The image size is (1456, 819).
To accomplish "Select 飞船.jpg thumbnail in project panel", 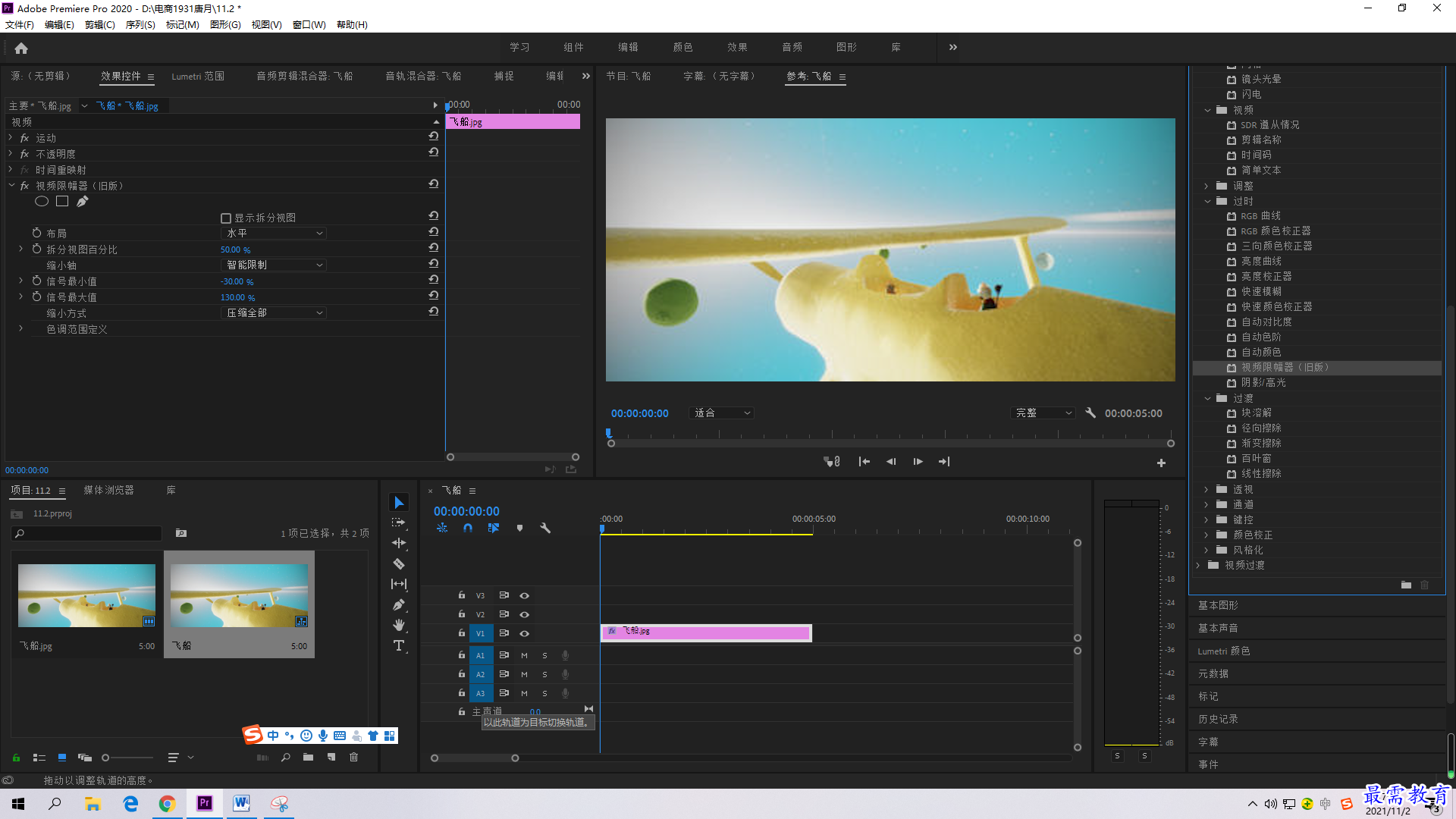I will click(x=86, y=595).
